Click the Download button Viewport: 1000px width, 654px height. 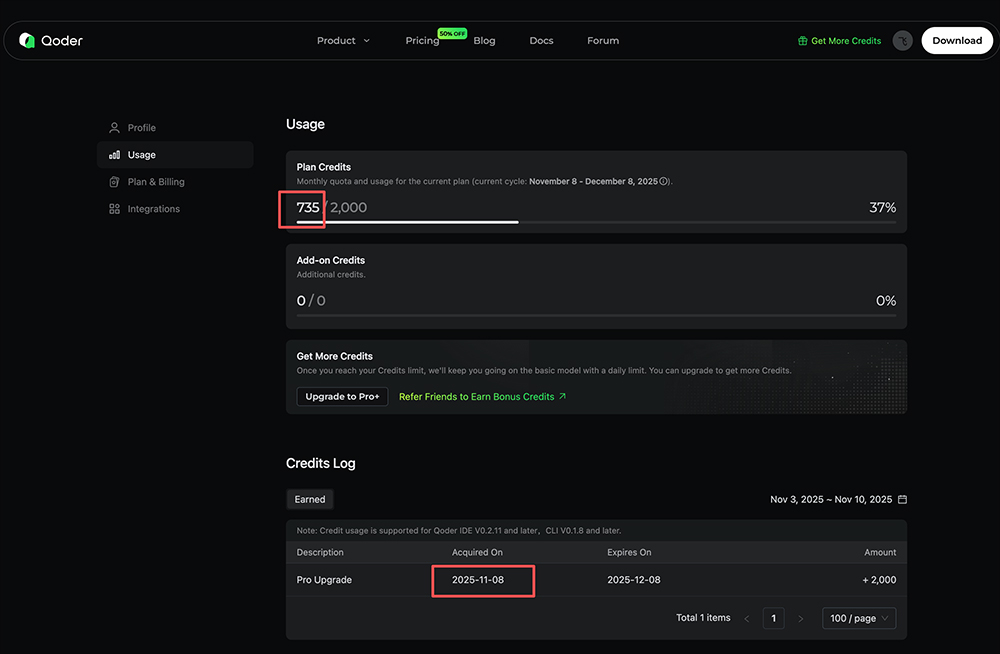[x=956, y=41]
